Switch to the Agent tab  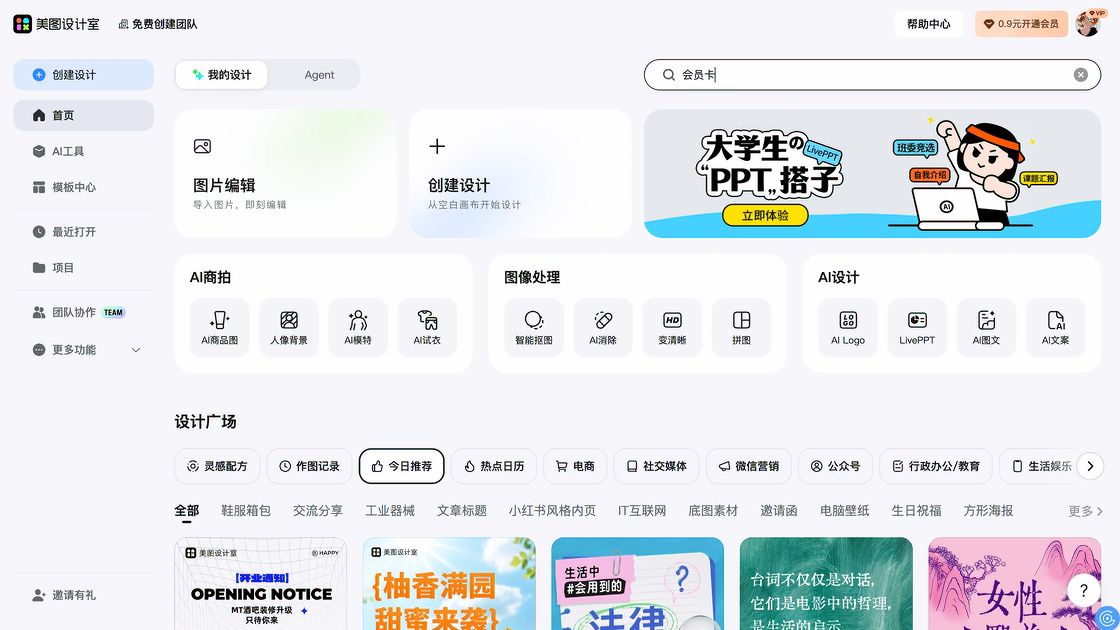point(319,75)
